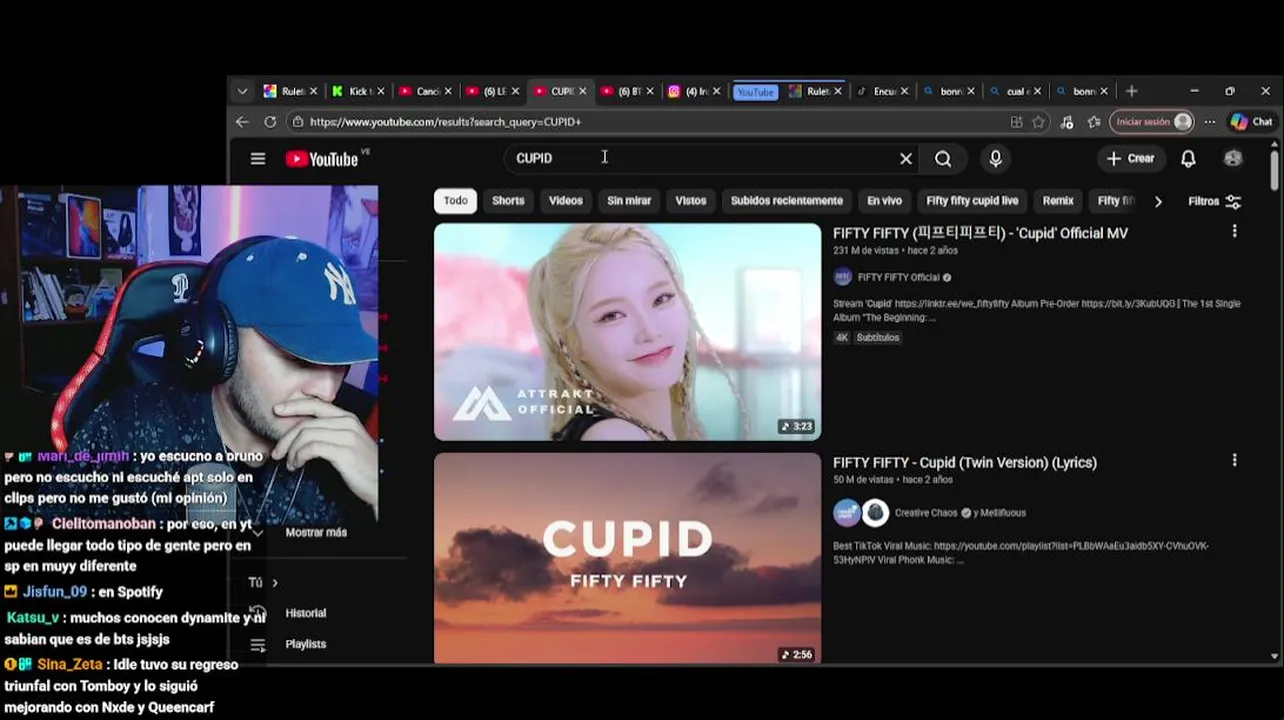Viewport: 1284px width, 720px height.
Task: Open the Crear upload menu
Action: [1131, 158]
